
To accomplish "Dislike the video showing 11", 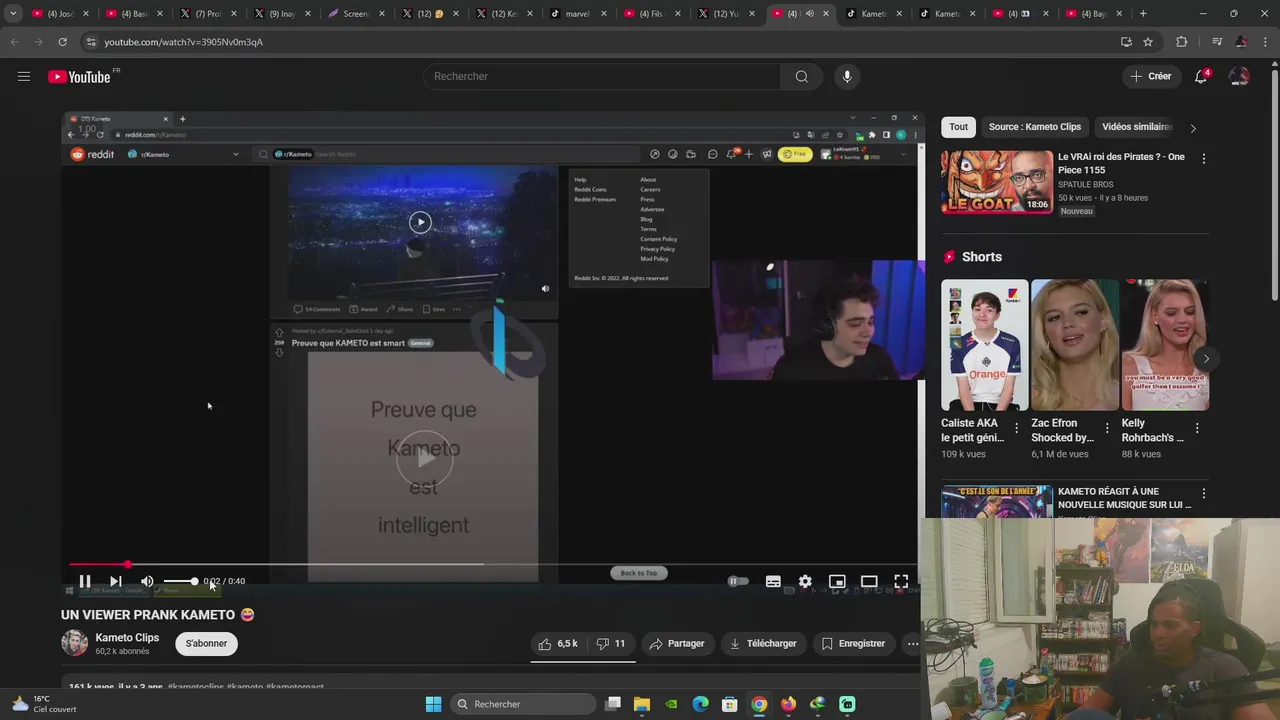I will point(611,644).
